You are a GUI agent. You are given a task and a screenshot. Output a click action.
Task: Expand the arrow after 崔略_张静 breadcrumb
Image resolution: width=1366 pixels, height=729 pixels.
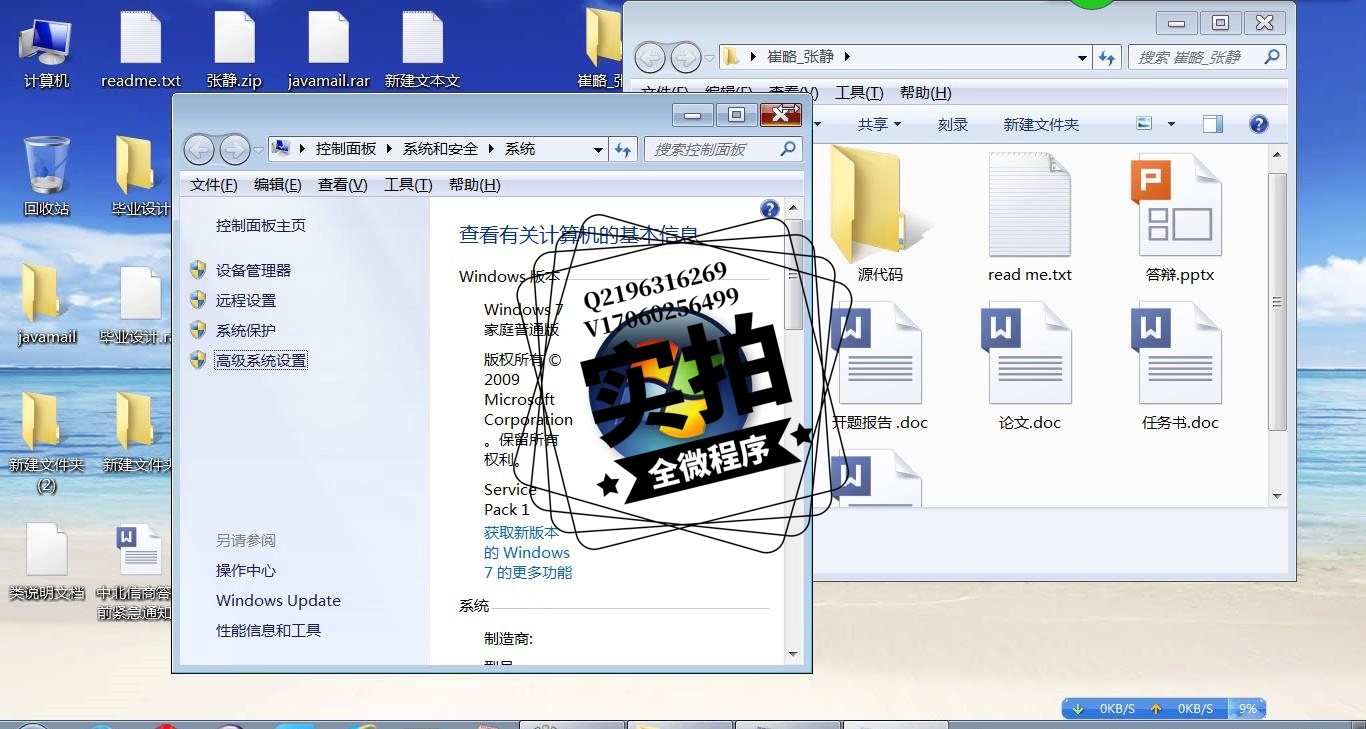click(x=847, y=57)
